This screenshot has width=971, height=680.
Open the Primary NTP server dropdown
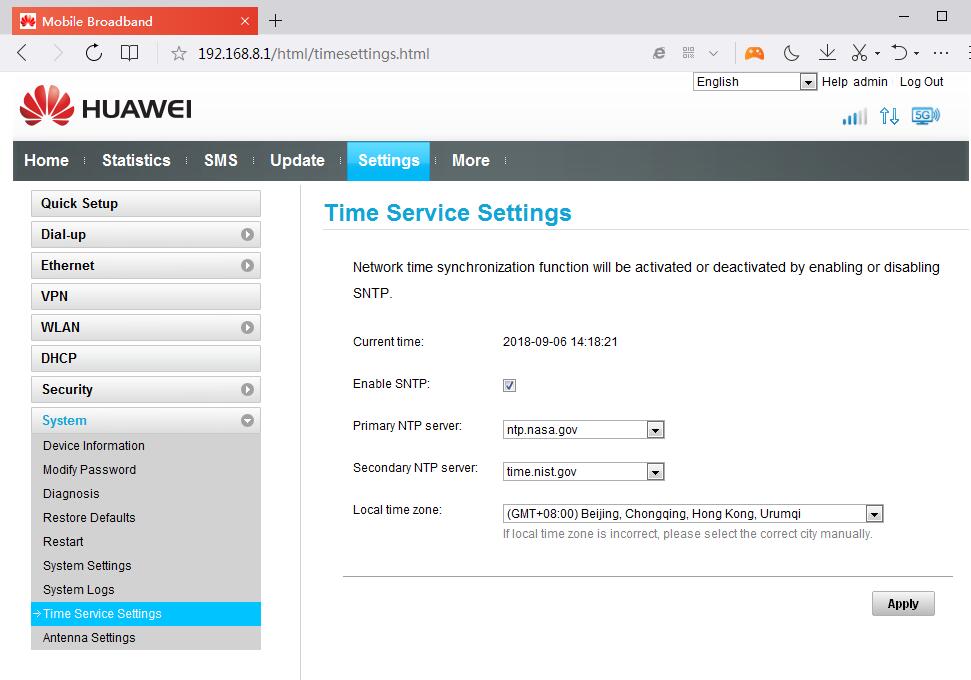coord(655,430)
